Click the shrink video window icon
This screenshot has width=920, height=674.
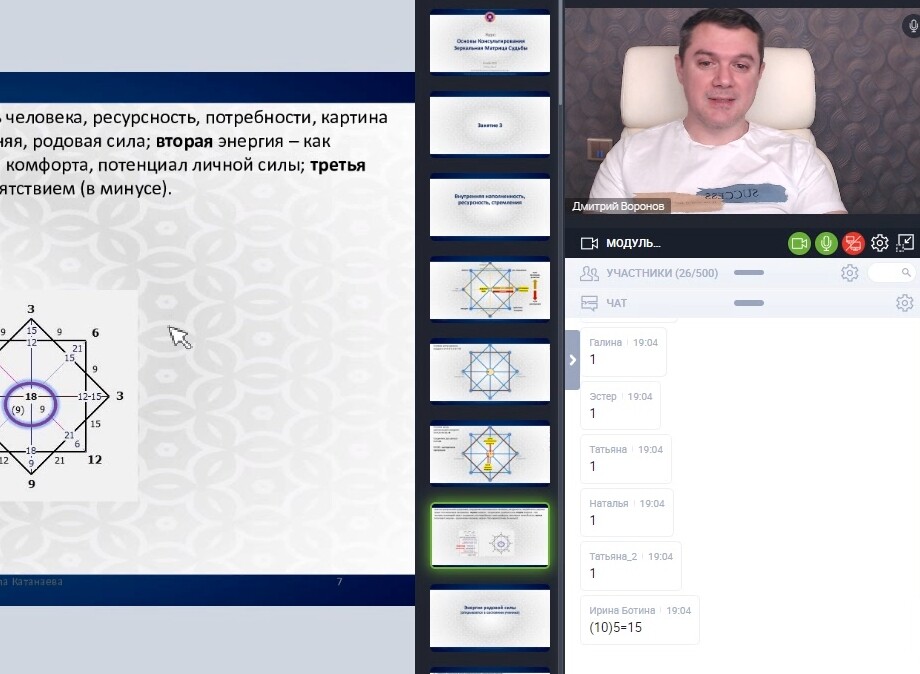[905, 243]
